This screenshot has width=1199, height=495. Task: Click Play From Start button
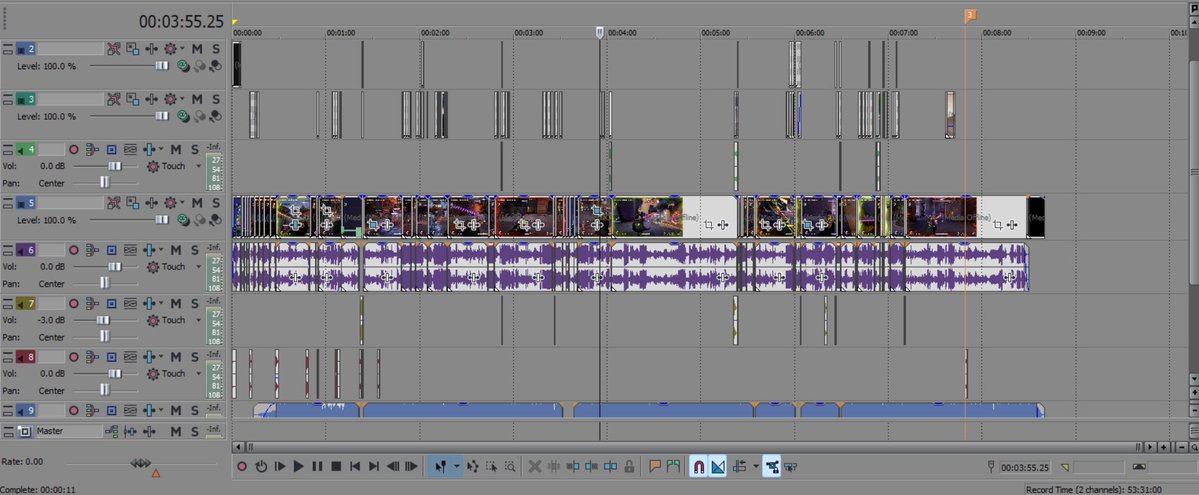pos(280,466)
